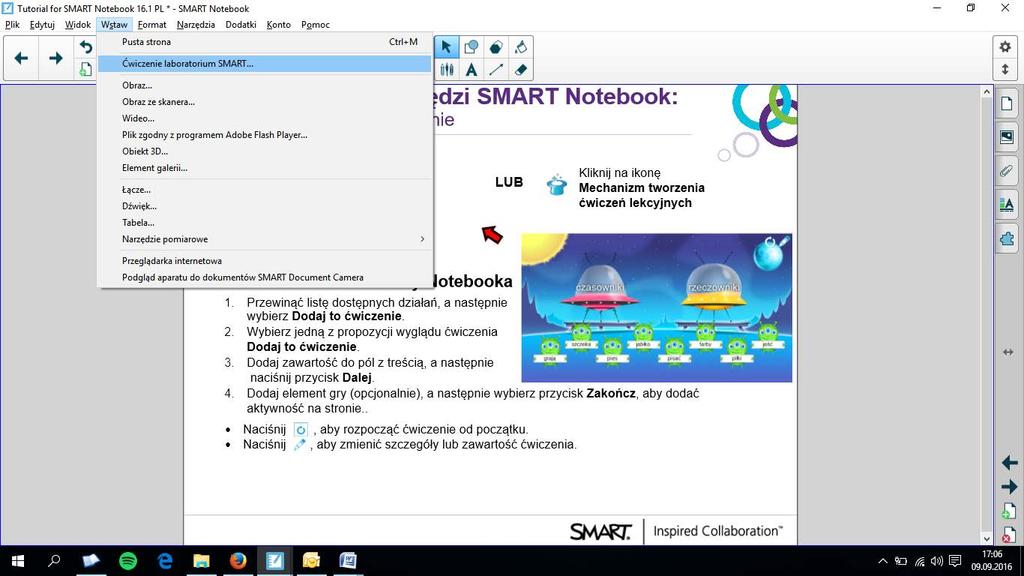Open the Pomoc menu

tap(315, 25)
